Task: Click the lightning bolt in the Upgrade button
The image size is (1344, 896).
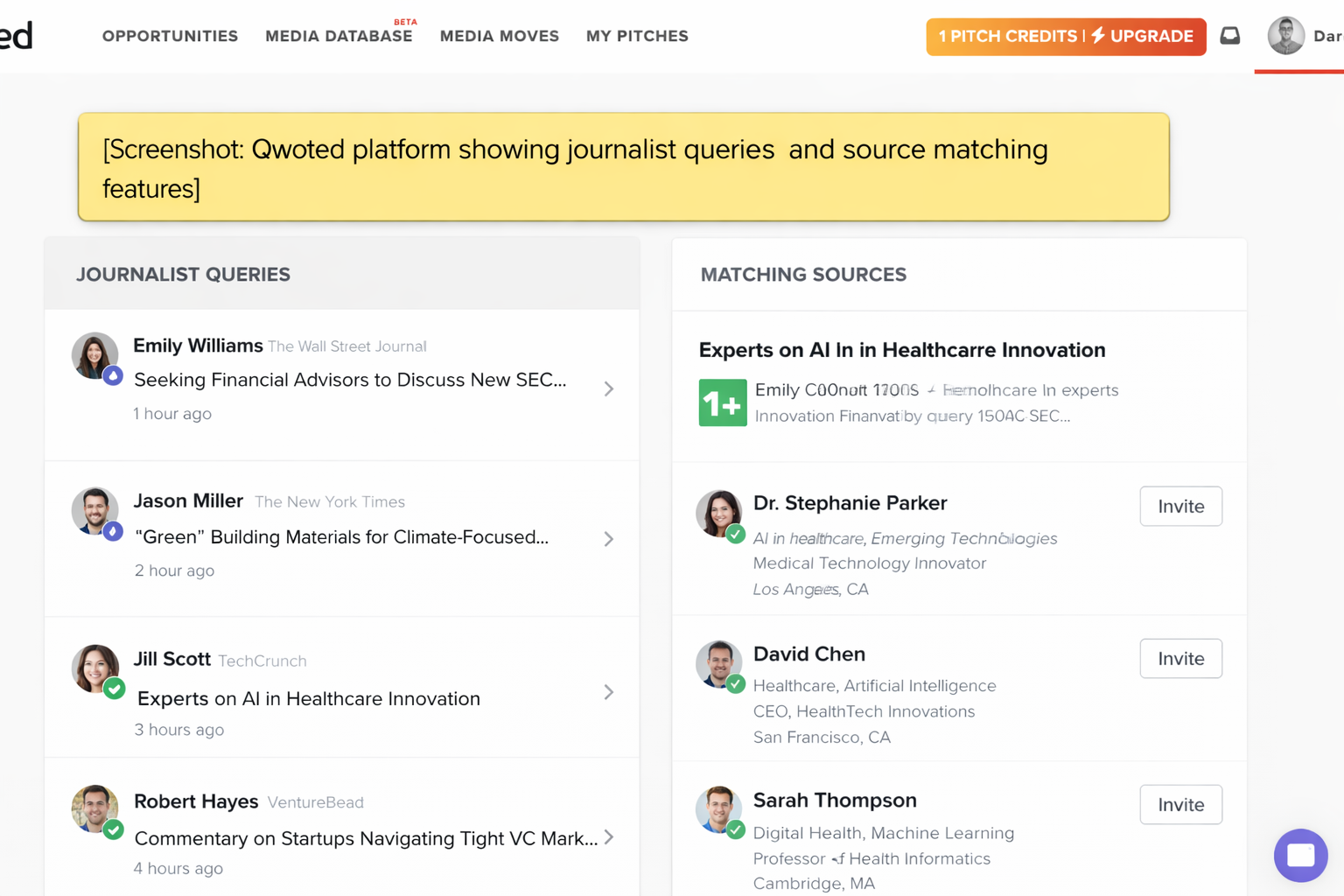Action: click(1098, 36)
